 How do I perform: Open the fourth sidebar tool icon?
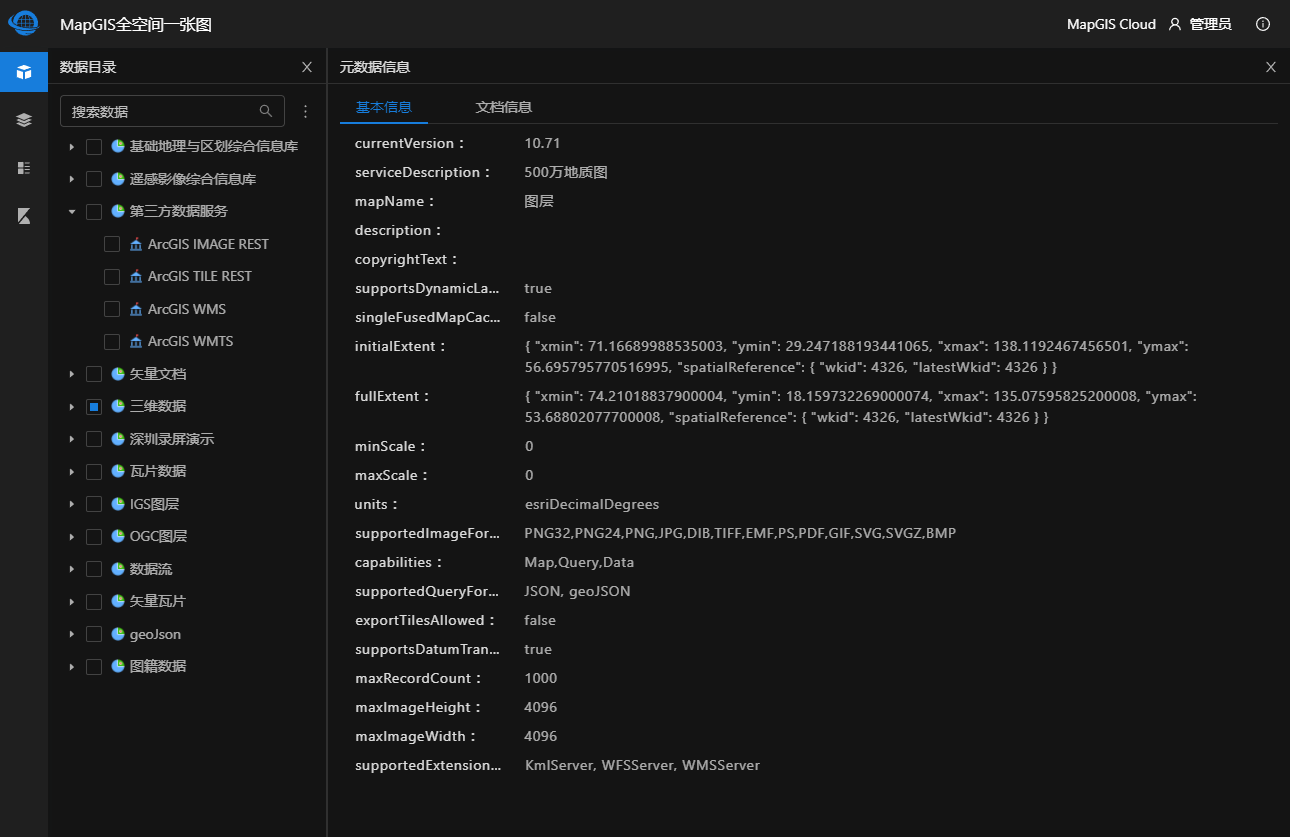click(24, 216)
